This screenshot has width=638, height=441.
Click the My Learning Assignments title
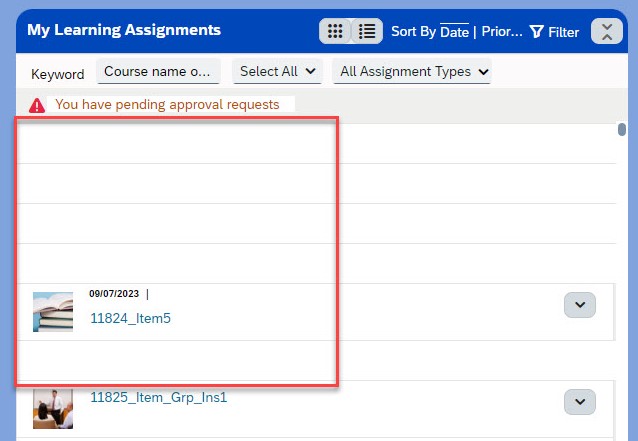click(124, 30)
